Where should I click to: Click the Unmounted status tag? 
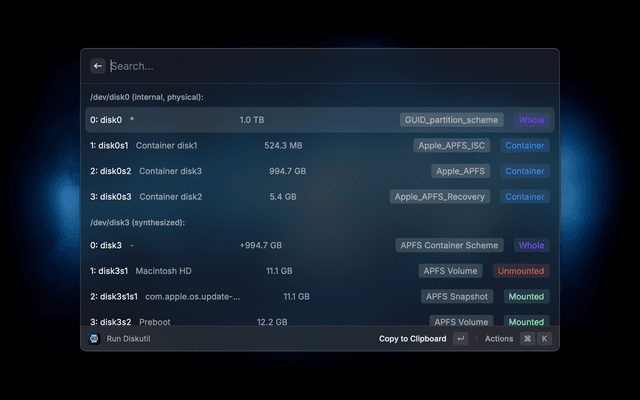coord(521,271)
